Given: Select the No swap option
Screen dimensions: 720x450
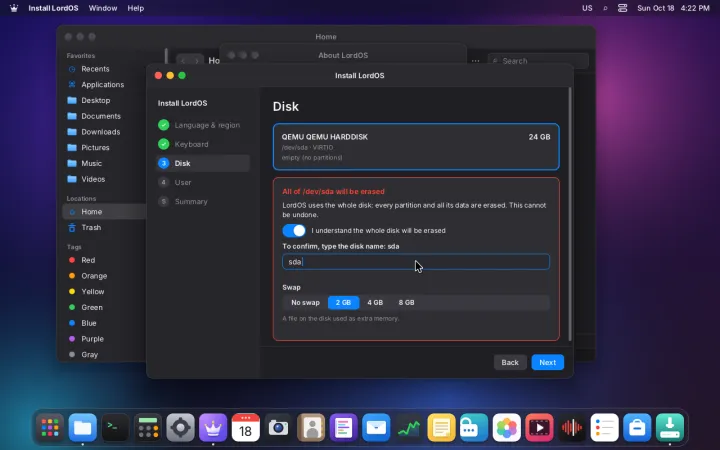Looking at the screenshot, I should [305, 303].
